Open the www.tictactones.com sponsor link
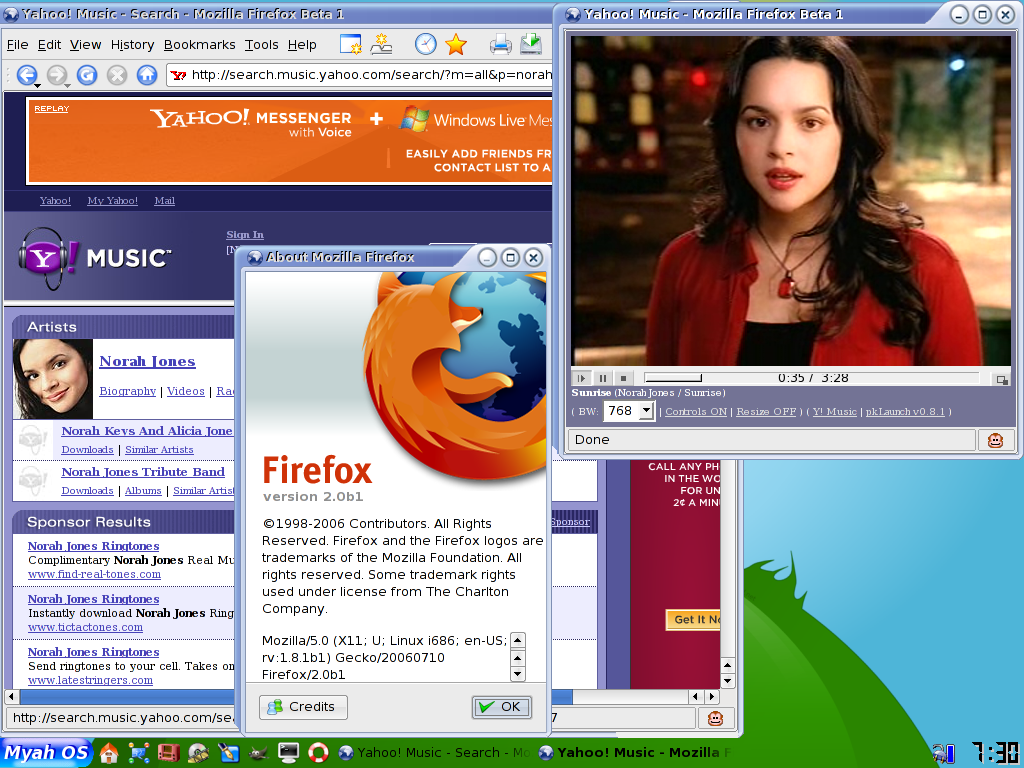Image resolution: width=1024 pixels, height=768 pixels. tap(86, 628)
